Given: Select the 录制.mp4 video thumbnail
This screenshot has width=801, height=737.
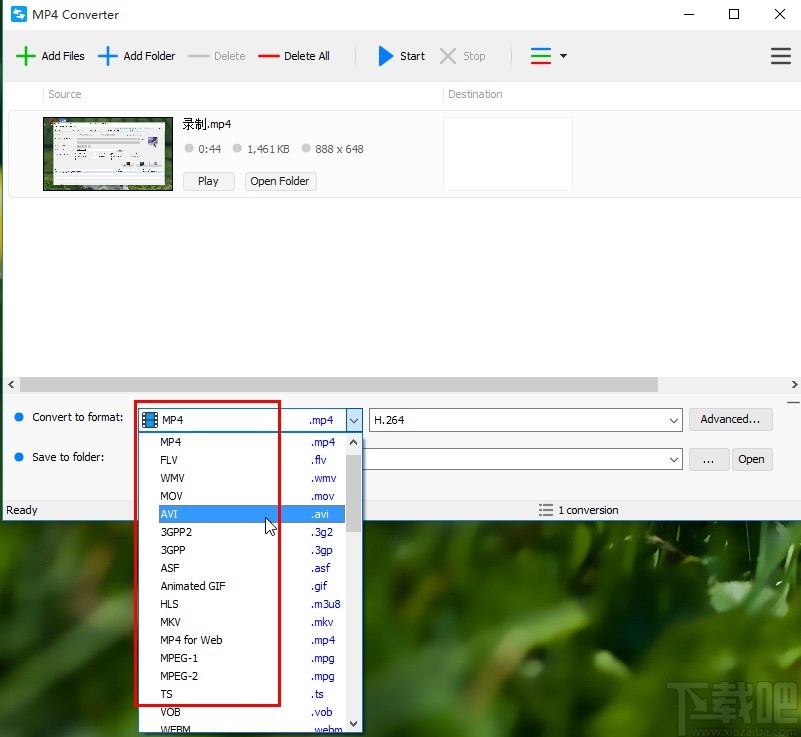Looking at the screenshot, I should click(108, 154).
